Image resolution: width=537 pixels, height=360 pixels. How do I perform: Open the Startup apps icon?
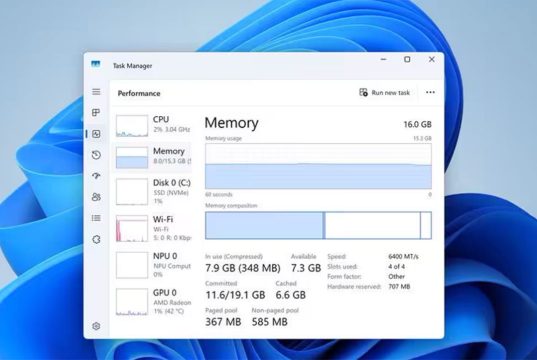coord(96,176)
